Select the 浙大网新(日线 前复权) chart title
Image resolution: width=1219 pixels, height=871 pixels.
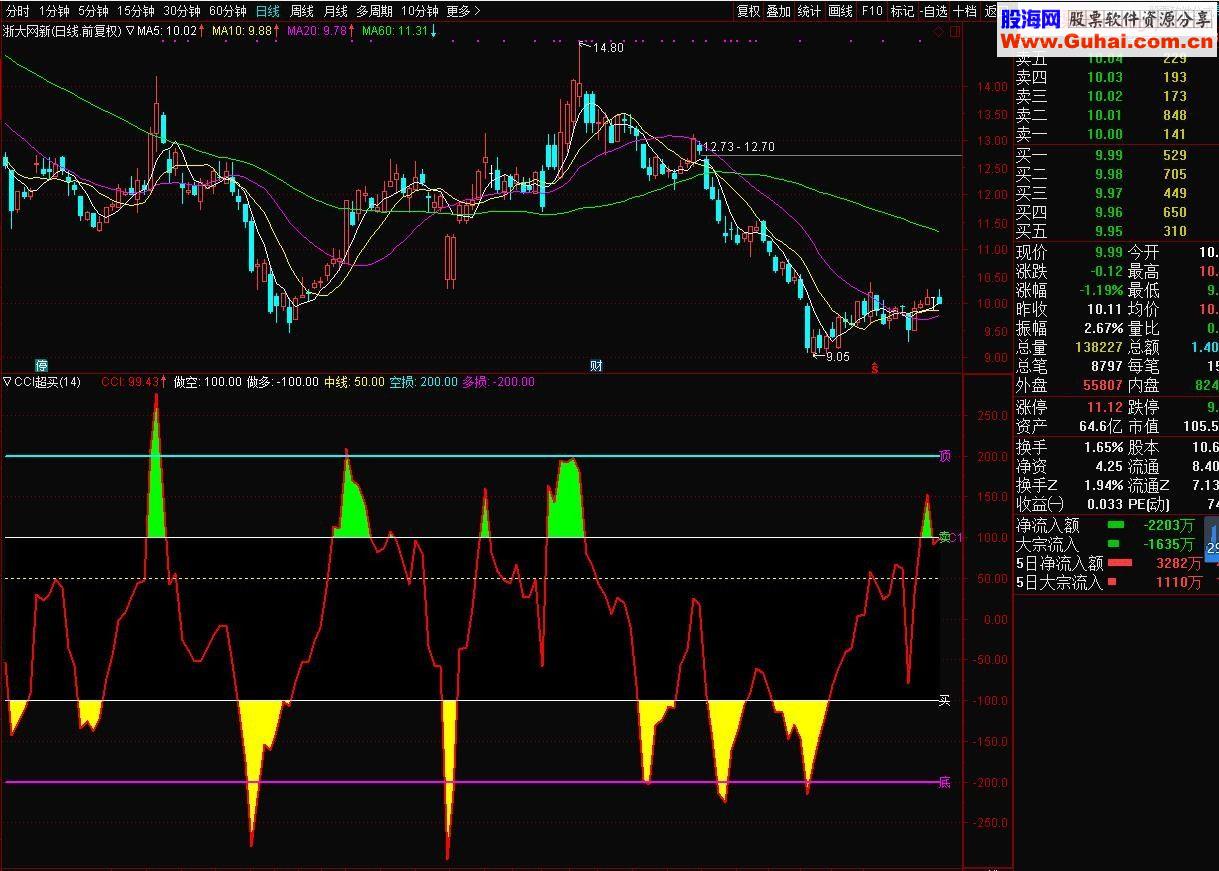tap(62, 31)
